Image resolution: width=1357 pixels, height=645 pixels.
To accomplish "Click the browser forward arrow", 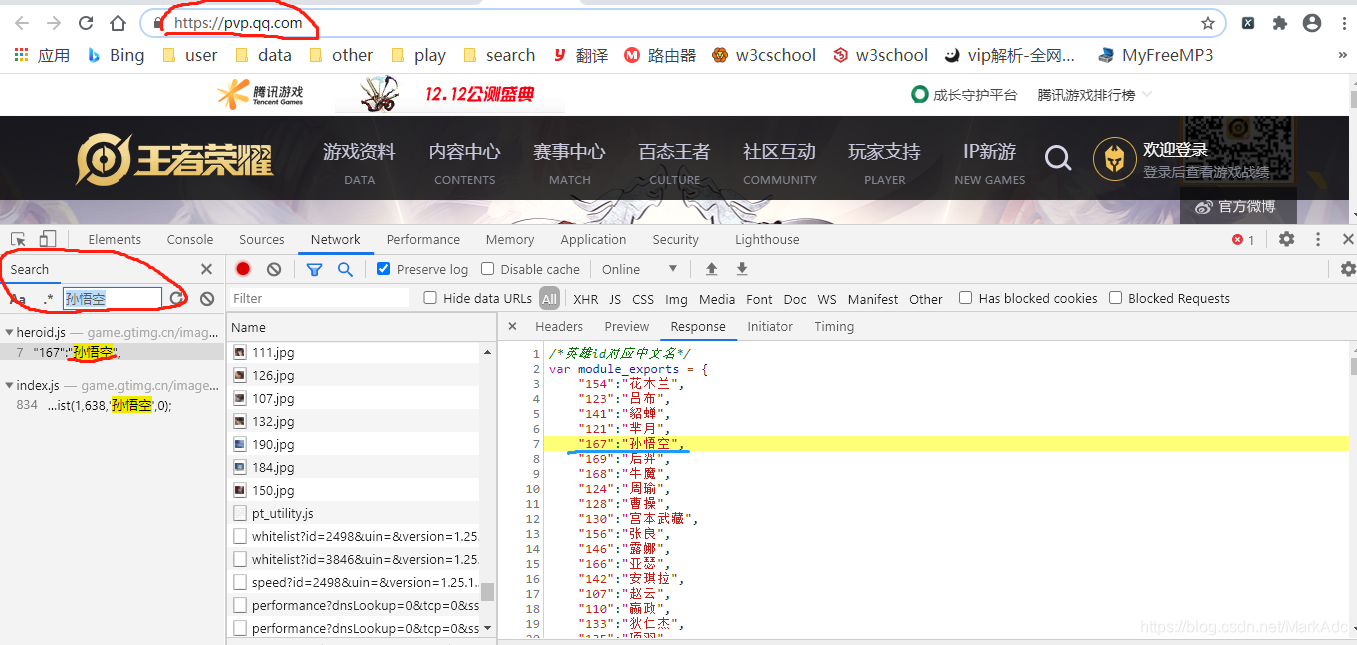I will pos(54,23).
